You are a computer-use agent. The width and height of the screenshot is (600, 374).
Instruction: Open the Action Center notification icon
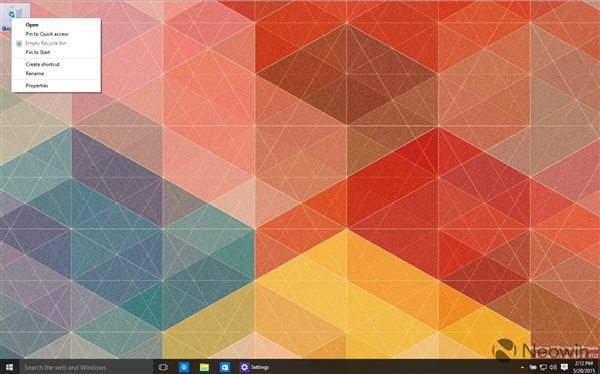tap(564, 367)
